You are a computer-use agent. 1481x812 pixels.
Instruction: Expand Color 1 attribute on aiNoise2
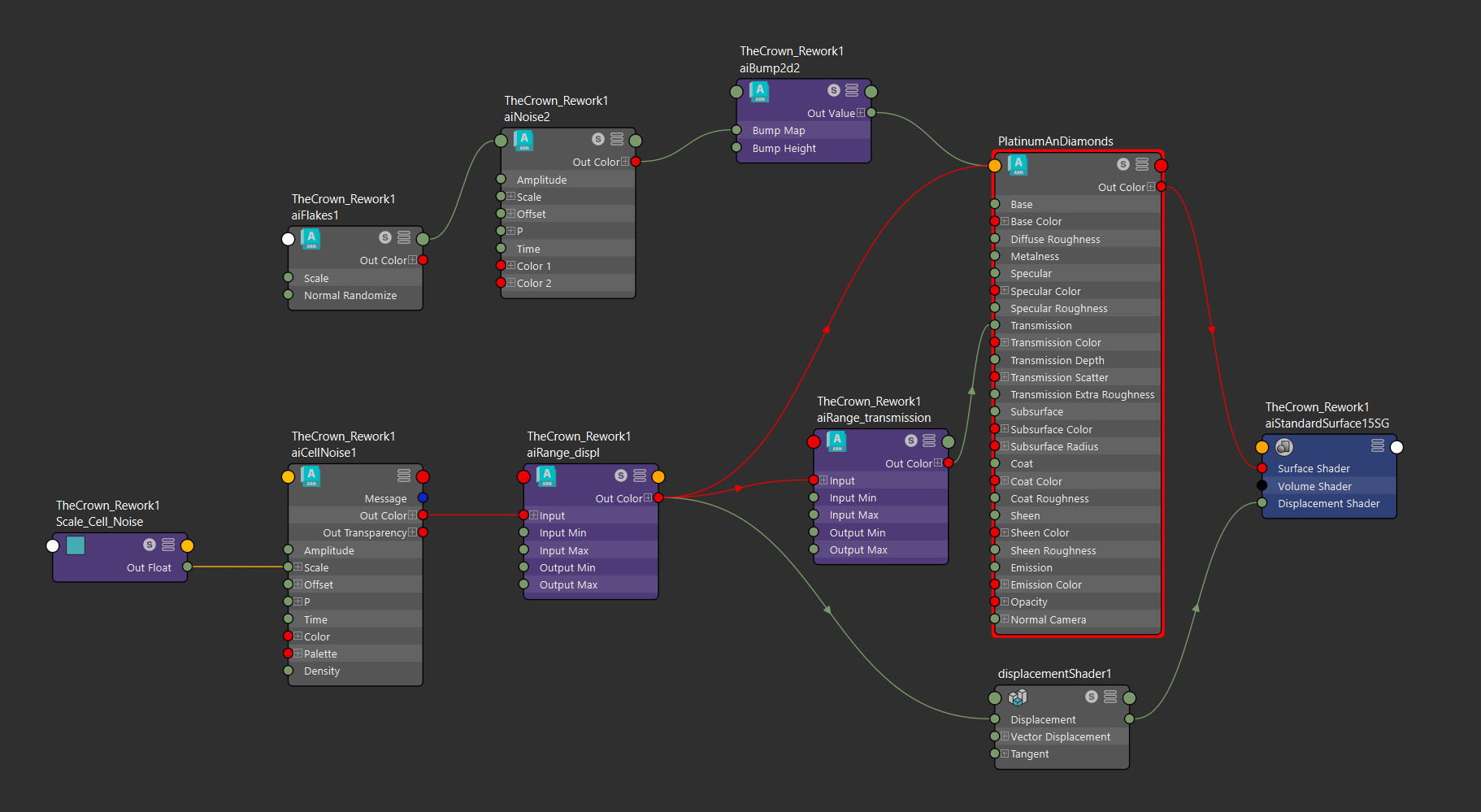tap(511, 266)
